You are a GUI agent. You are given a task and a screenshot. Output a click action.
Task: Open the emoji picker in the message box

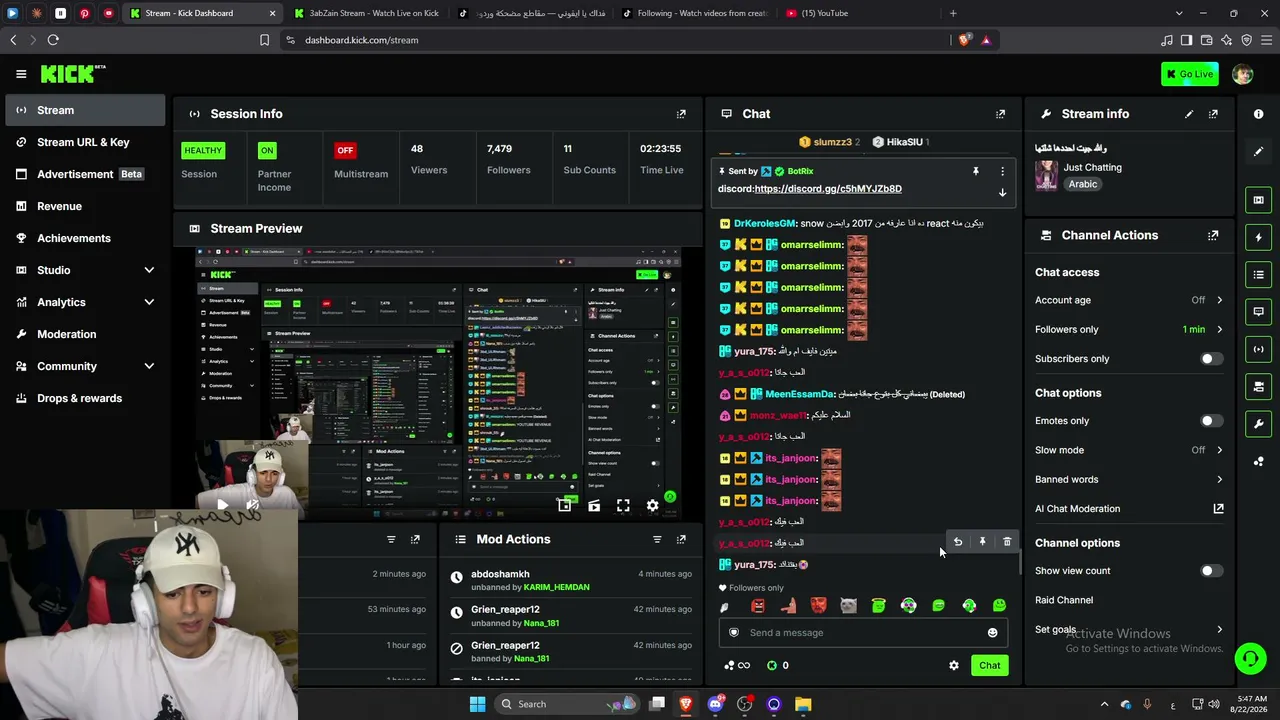992,632
